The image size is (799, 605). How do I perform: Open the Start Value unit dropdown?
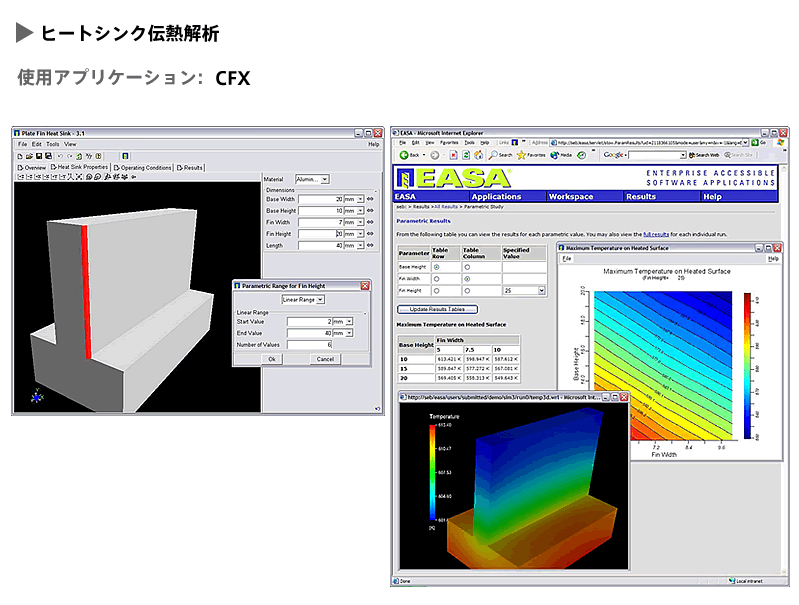point(349,322)
